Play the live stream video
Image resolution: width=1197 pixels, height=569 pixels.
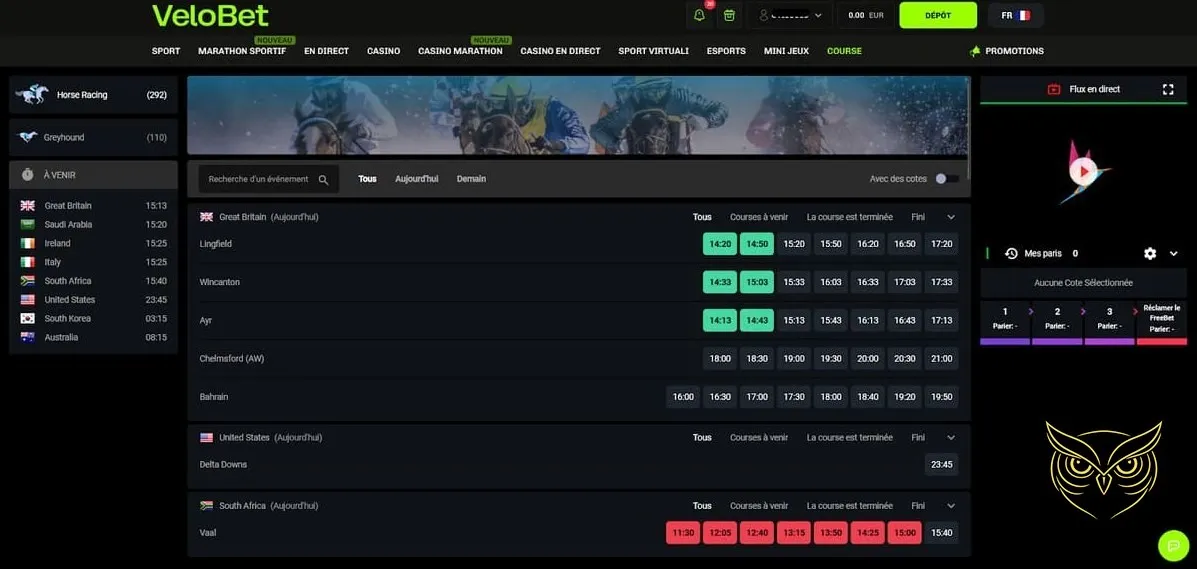click(1081, 171)
